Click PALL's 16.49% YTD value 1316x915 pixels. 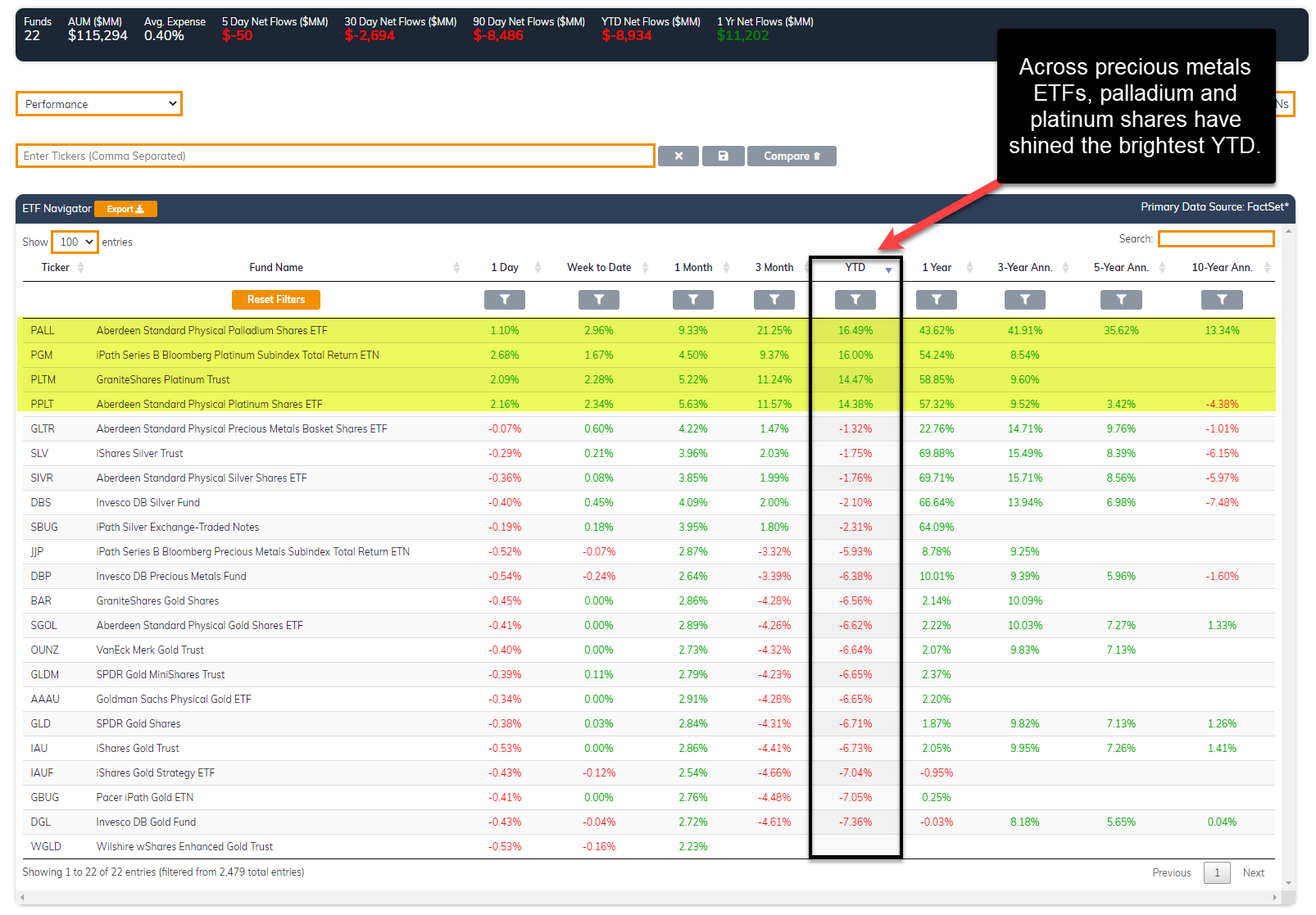point(855,331)
